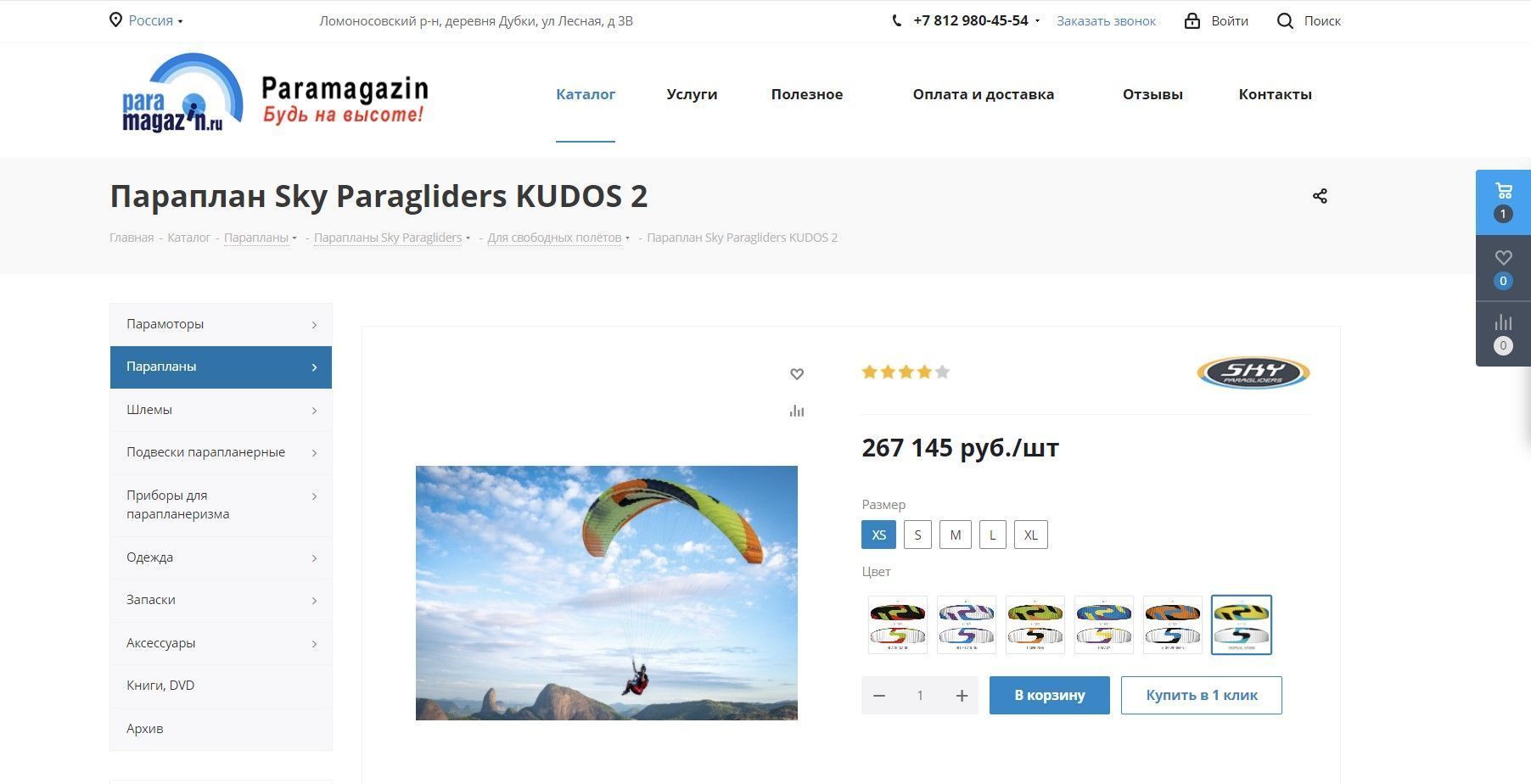Go to the Контакты menu item
Image resolution: width=1531 pixels, height=784 pixels.
point(1275,94)
